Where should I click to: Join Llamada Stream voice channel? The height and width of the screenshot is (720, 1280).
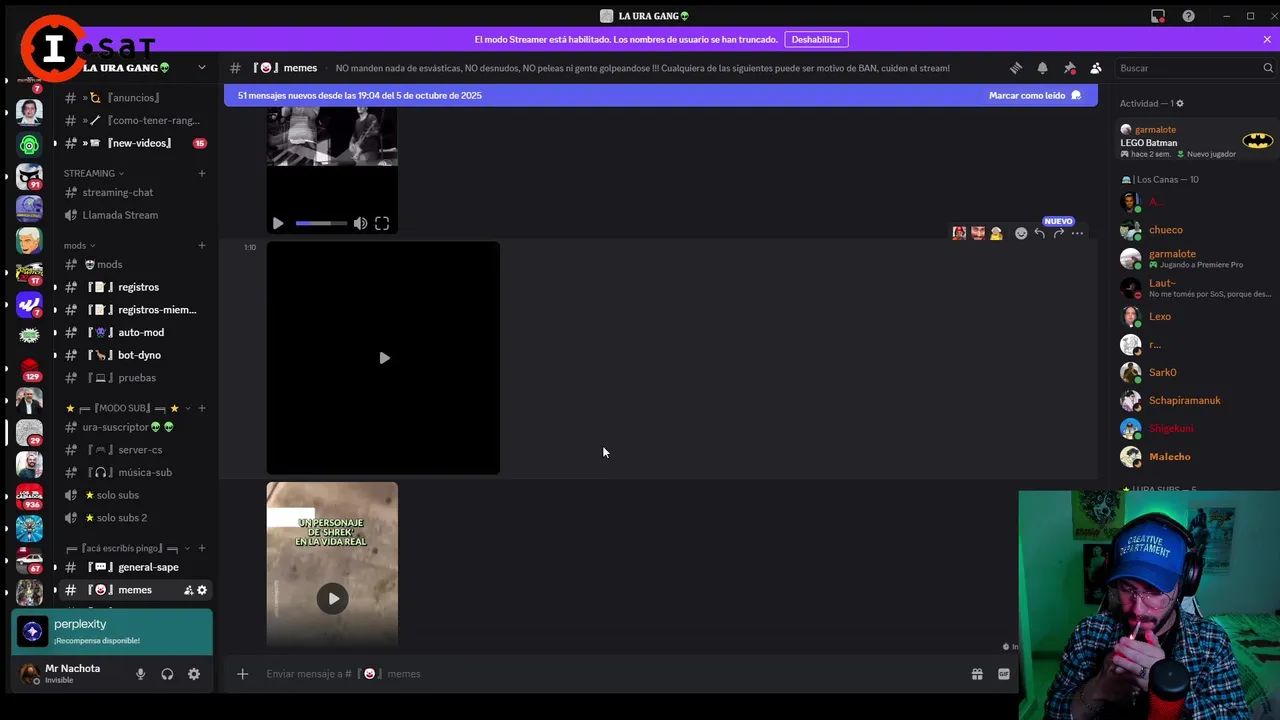point(135,215)
